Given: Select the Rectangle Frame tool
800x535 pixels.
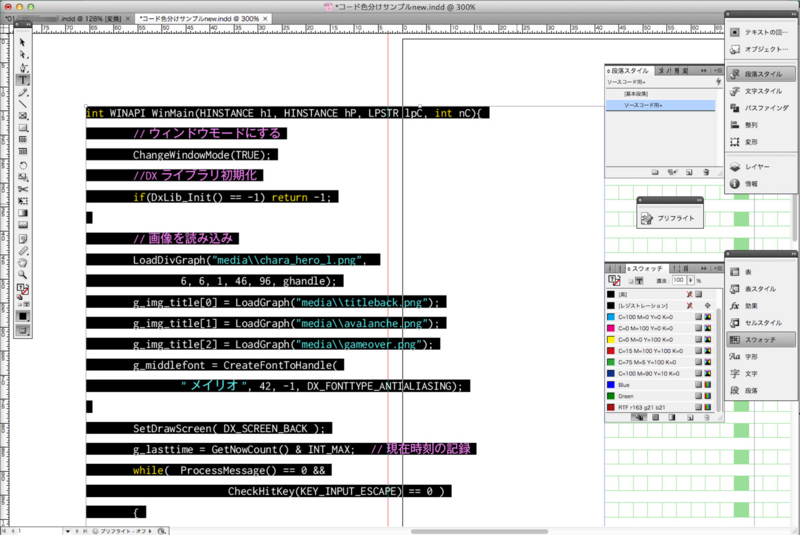Looking at the screenshot, I should pyautogui.click(x=23, y=116).
